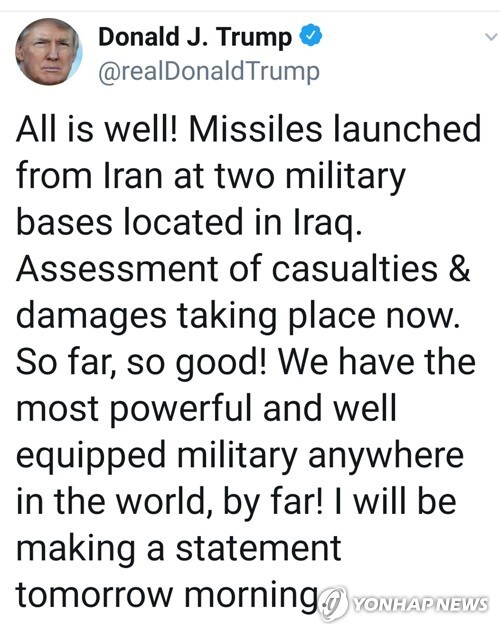Viewport: 500px width, 634px height.
Task: Click the round profile avatar photo
Action: [x=49, y=51]
